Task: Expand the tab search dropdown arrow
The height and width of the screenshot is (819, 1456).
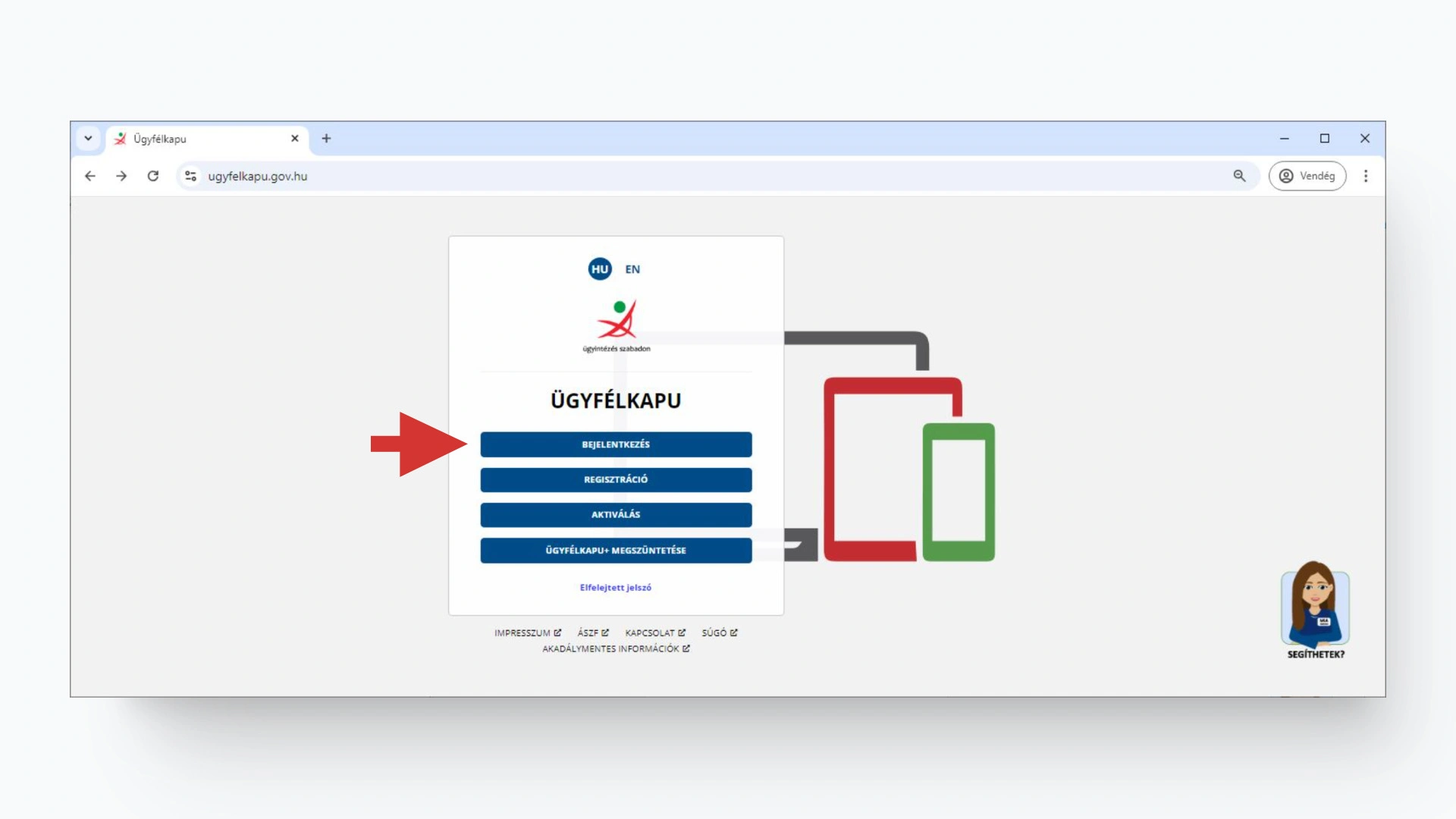Action: coord(88,139)
